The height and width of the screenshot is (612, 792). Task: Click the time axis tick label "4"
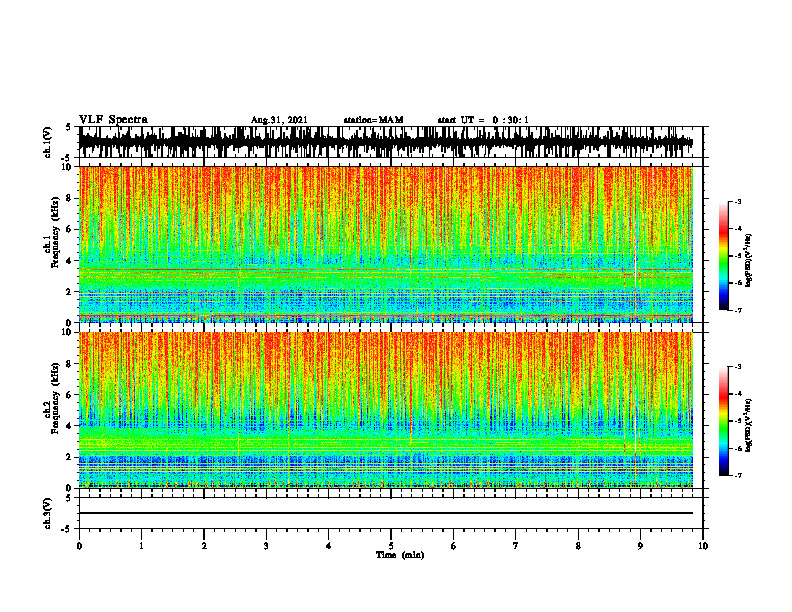pos(328,546)
